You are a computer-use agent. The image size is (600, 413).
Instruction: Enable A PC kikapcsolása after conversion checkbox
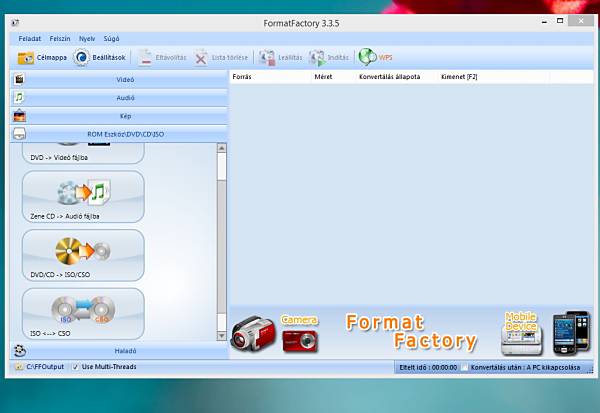click(x=464, y=367)
